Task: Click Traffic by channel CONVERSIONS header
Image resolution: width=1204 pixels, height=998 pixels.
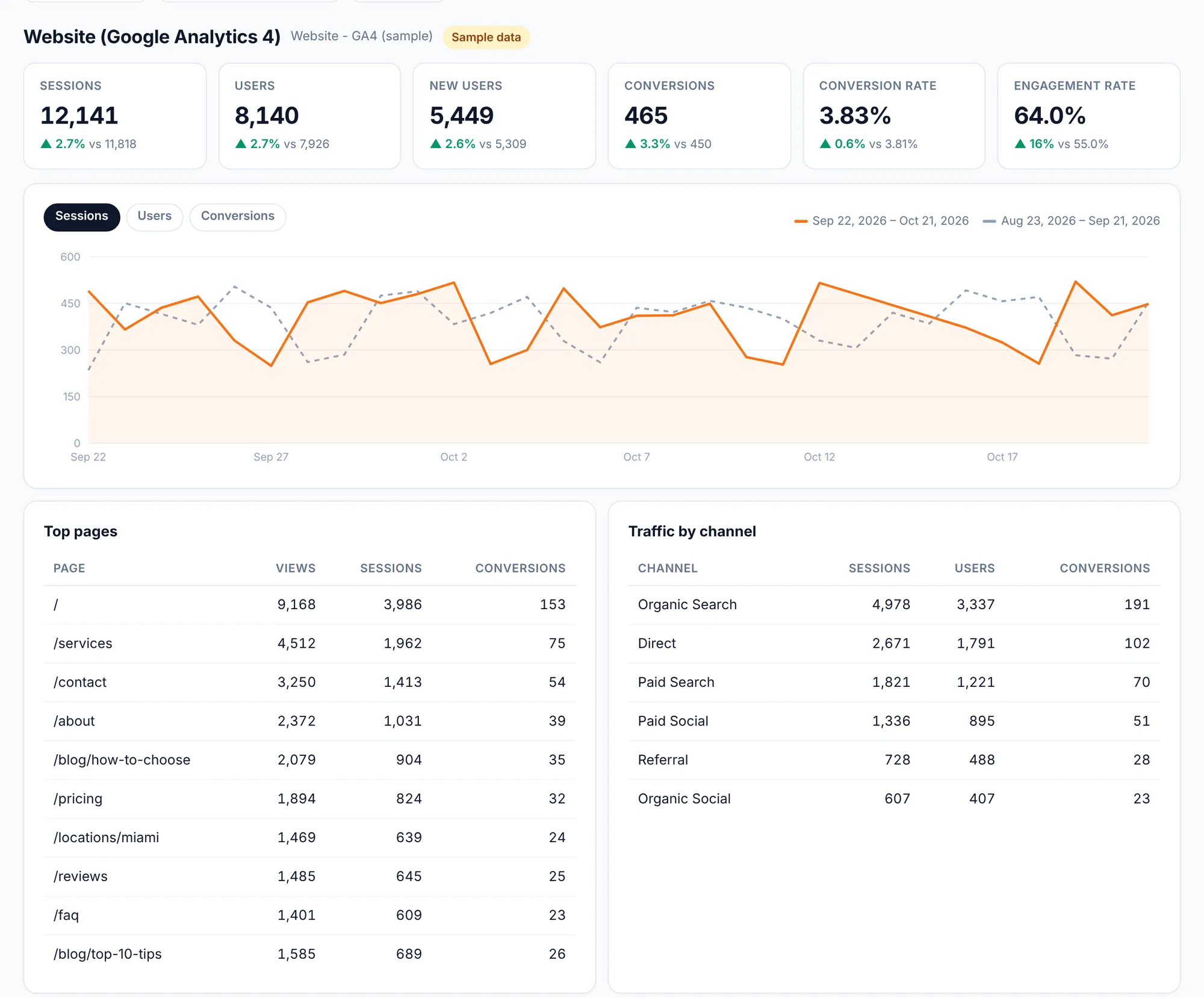Action: [1105, 568]
